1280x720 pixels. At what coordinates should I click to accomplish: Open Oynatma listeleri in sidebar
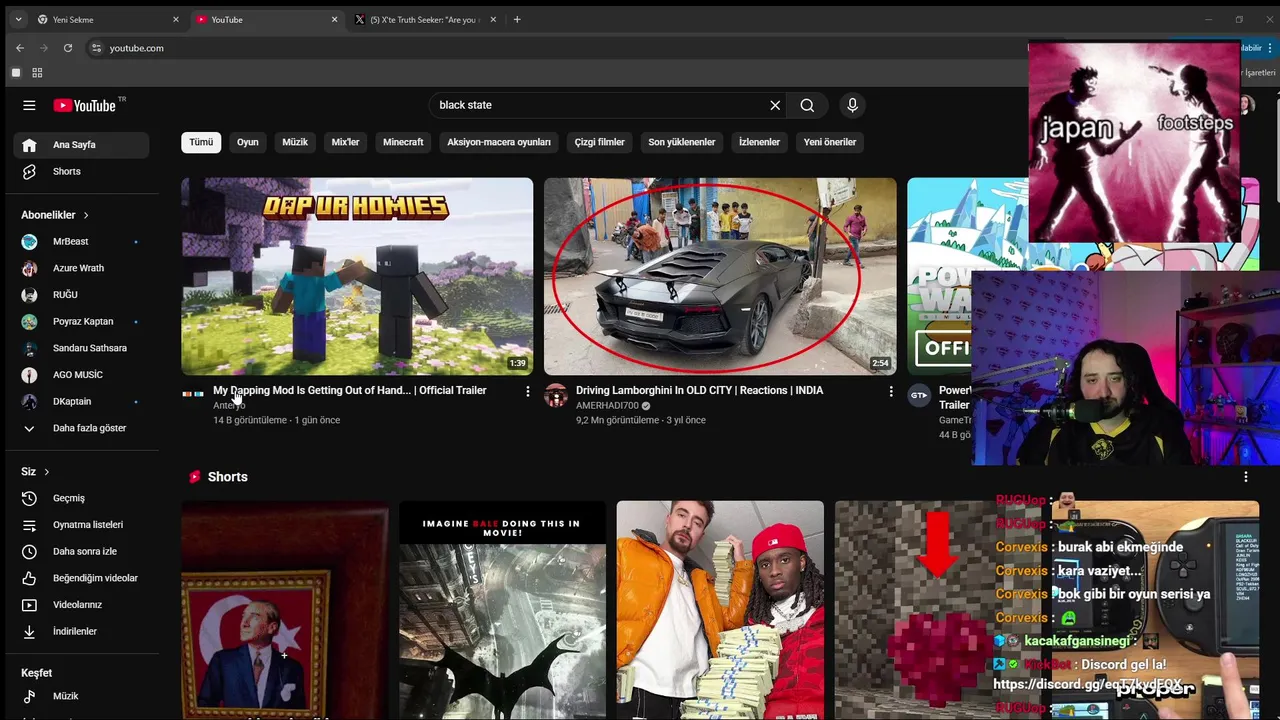pos(81,525)
